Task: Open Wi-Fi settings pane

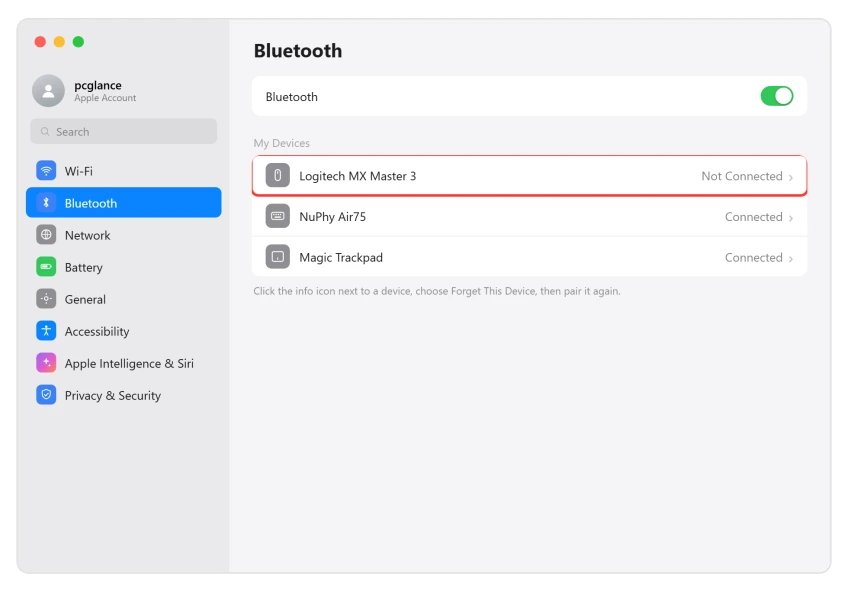Action: tap(123, 170)
